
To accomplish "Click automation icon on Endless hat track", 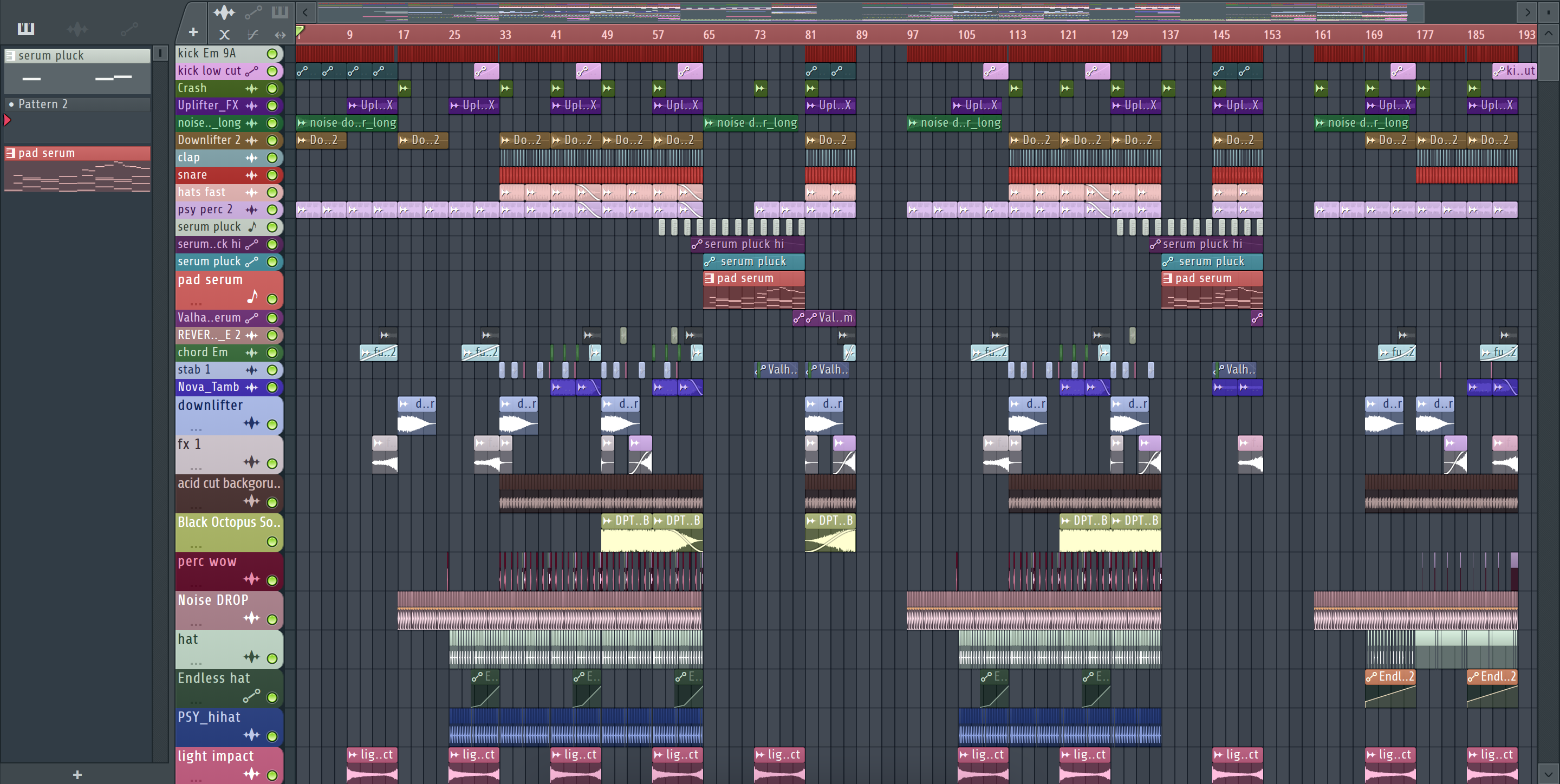I will point(251,696).
